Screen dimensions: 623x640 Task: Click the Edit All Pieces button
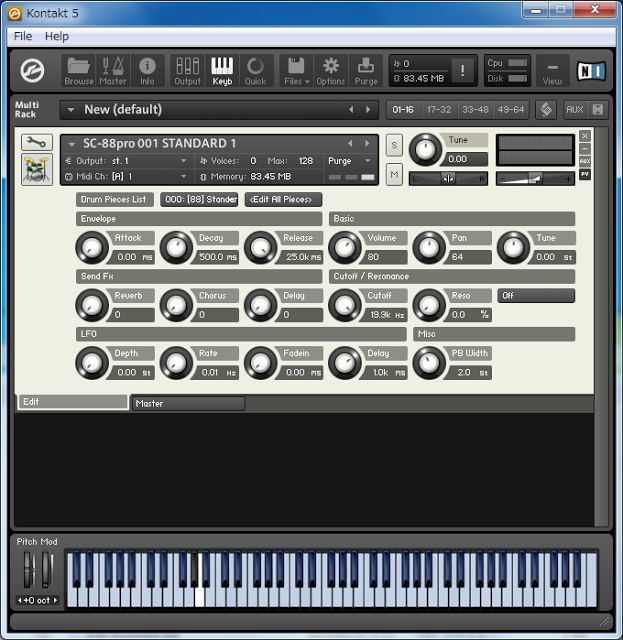(283, 200)
